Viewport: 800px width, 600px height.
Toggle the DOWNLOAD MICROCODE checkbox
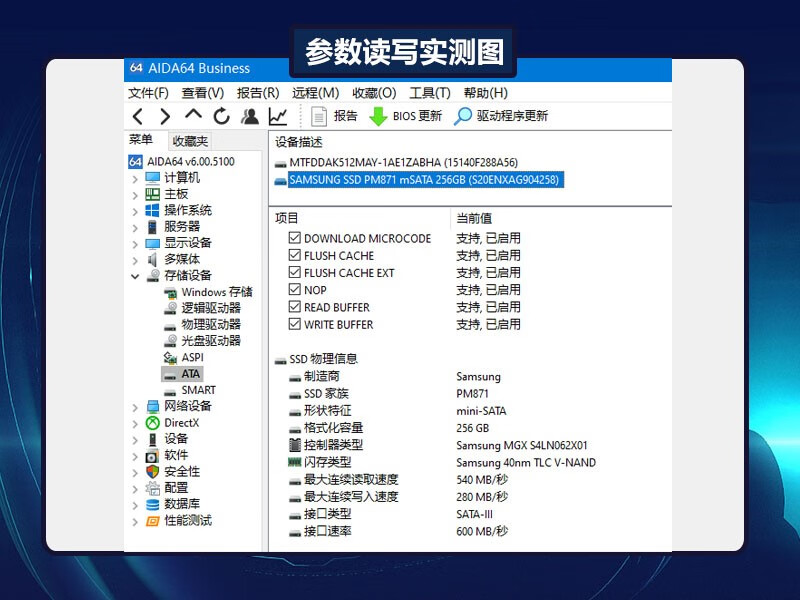tap(294, 238)
